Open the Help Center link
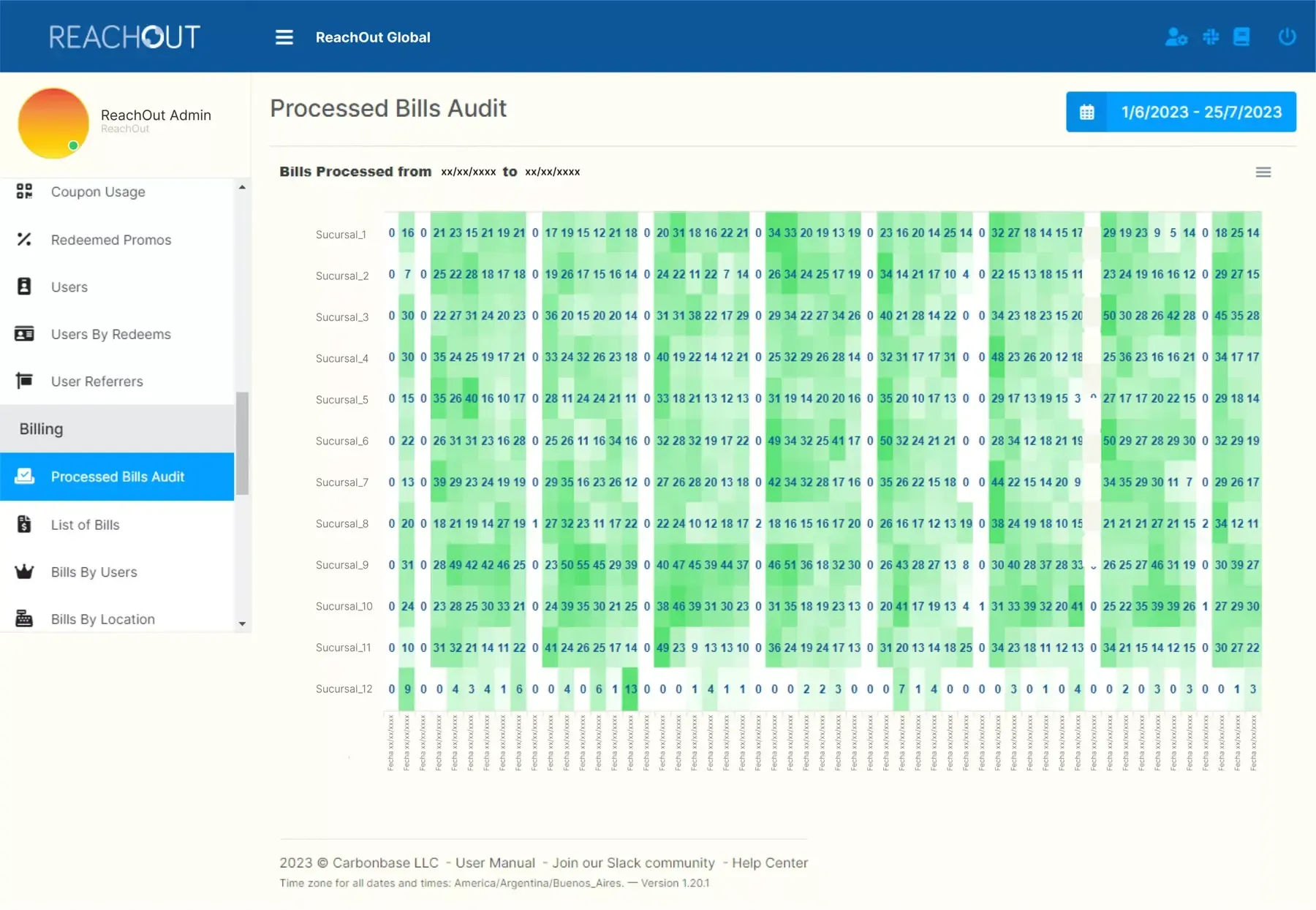The width and height of the screenshot is (1316, 910). pyautogui.click(x=770, y=862)
